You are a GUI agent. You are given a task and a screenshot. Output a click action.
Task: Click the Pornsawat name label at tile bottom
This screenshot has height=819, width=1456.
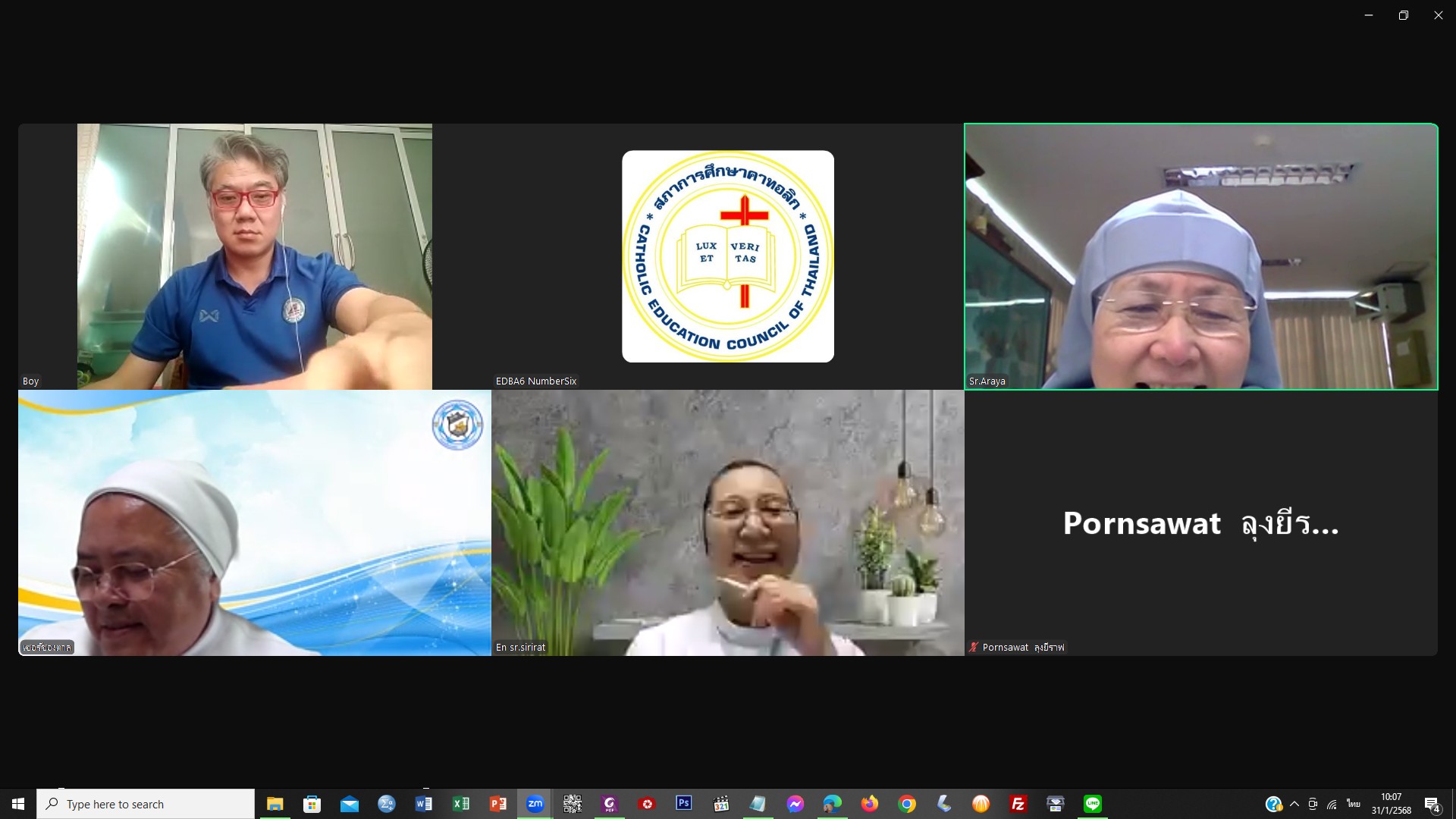[x=1023, y=647]
